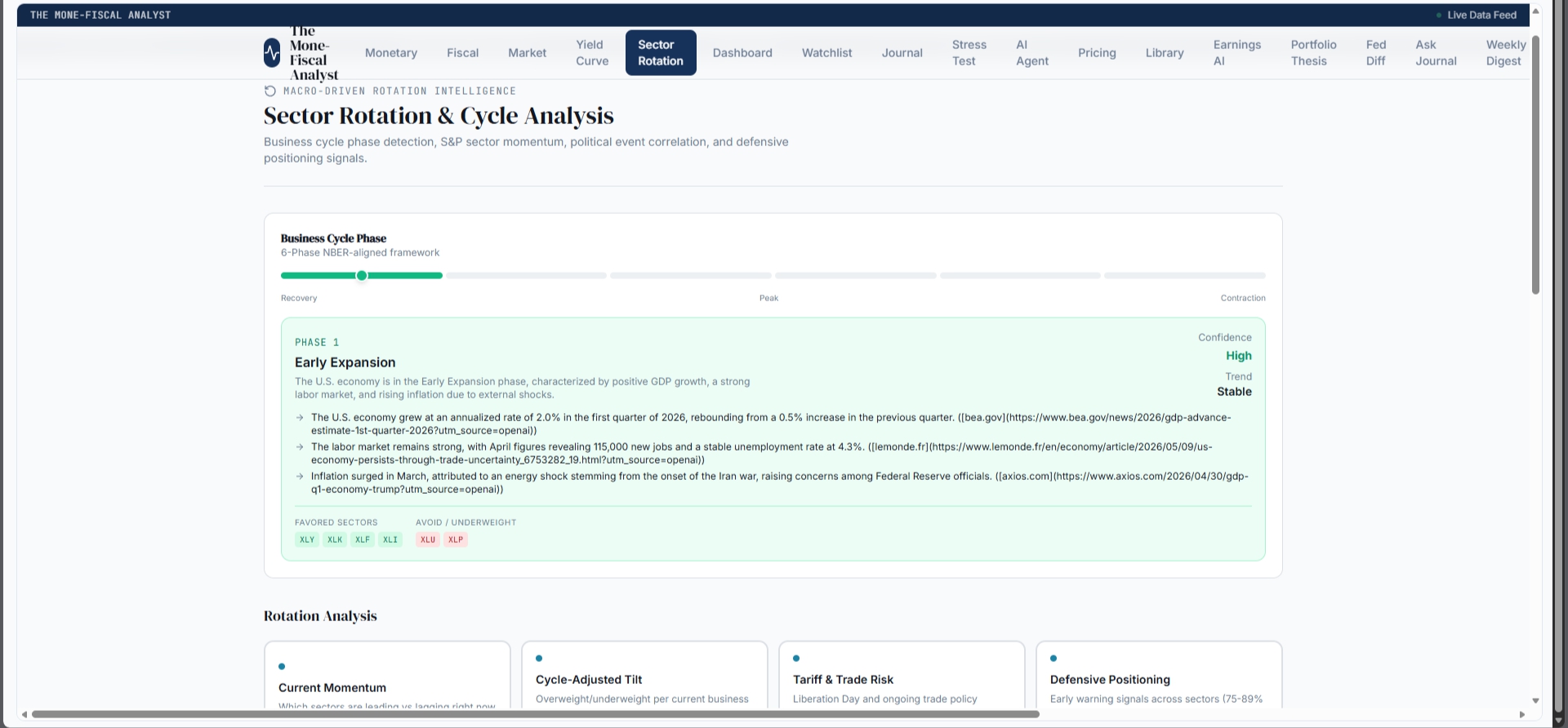Click the 'Early Expansion' phase heading
The height and width of the screenshot is (728, 1568).
[345, 362]
